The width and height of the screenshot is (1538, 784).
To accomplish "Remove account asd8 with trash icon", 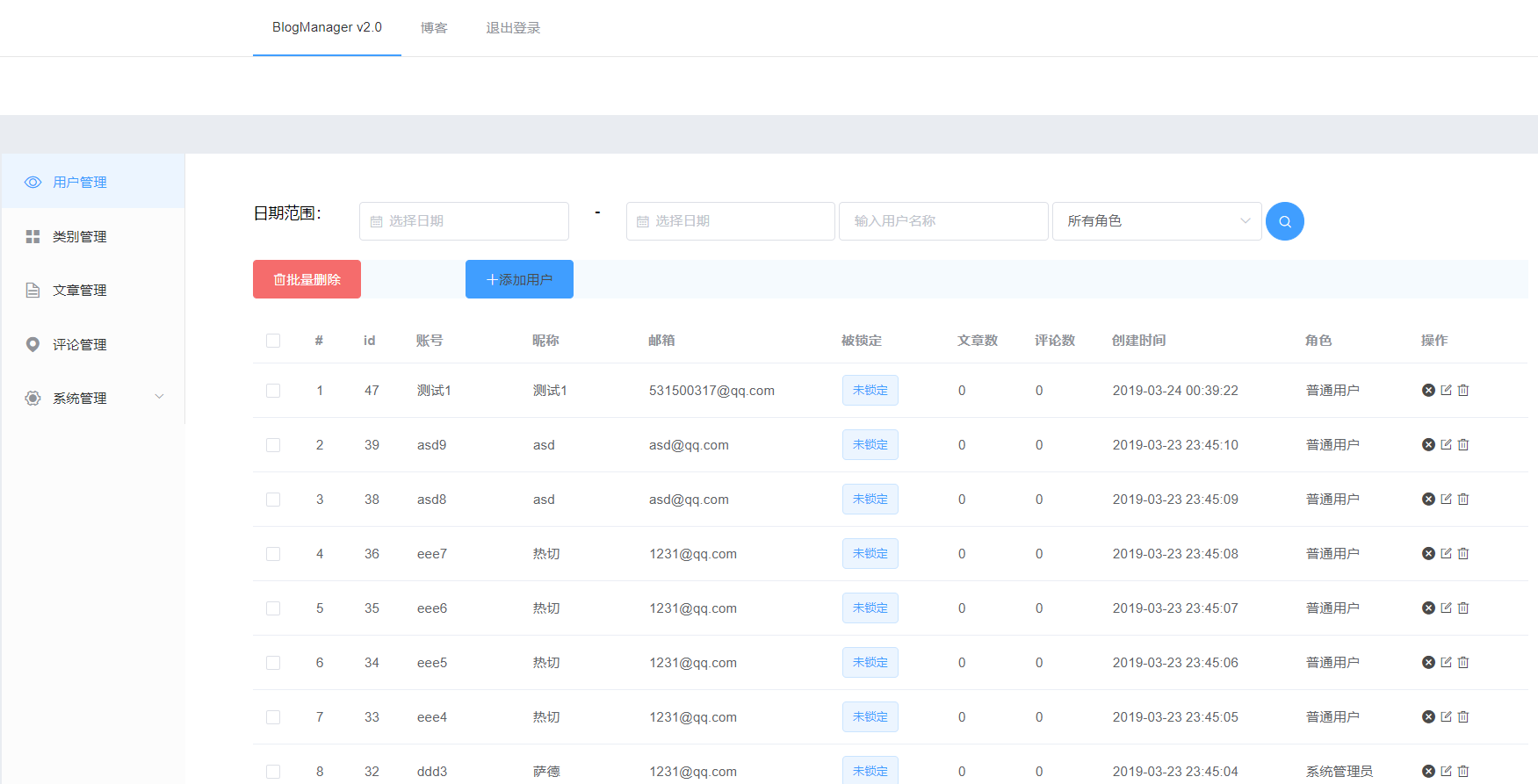I will click(x=1463, y=499).
